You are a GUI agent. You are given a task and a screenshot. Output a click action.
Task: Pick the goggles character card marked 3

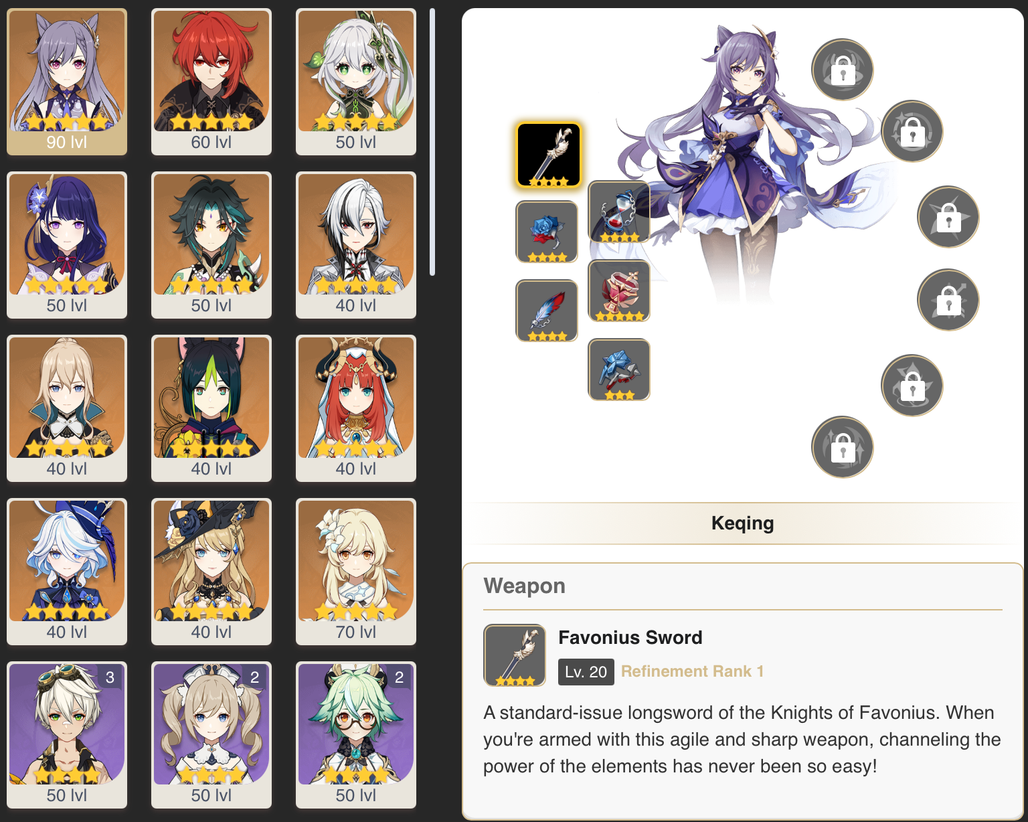[x=67, y=735]
